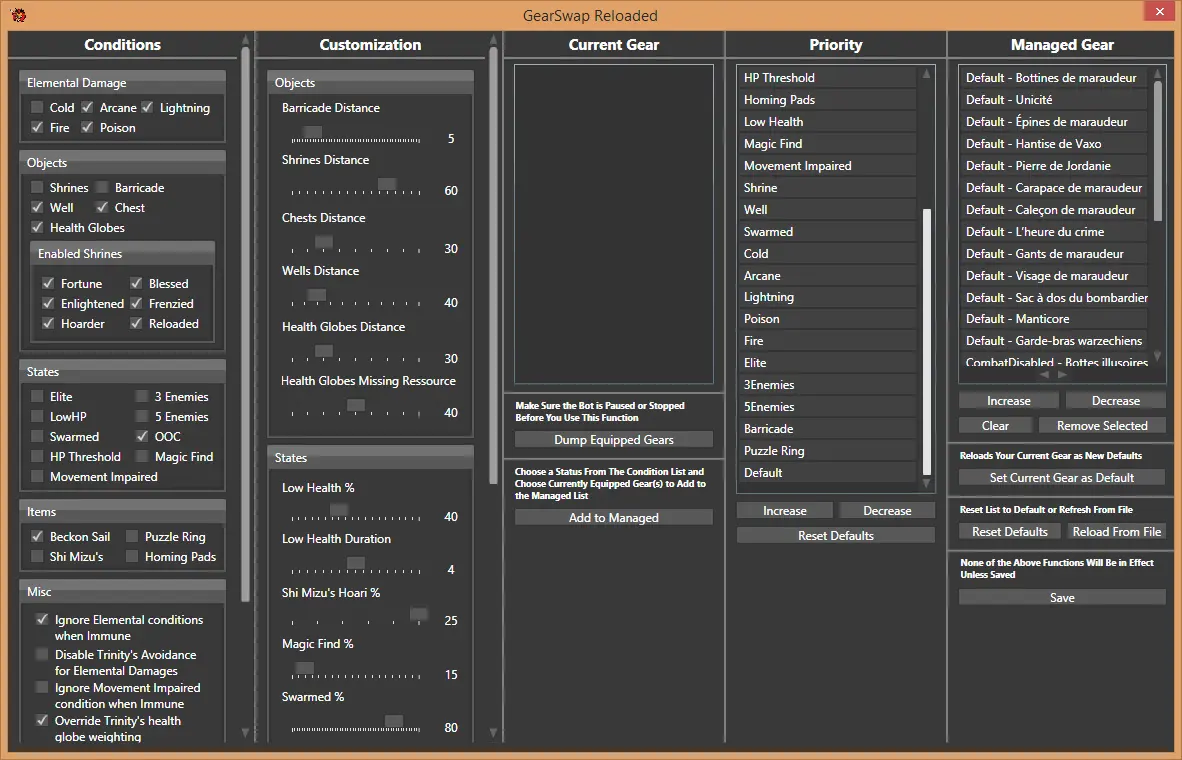Click the Add to Managed button
1182x760 pixels.
click(613, 518)
